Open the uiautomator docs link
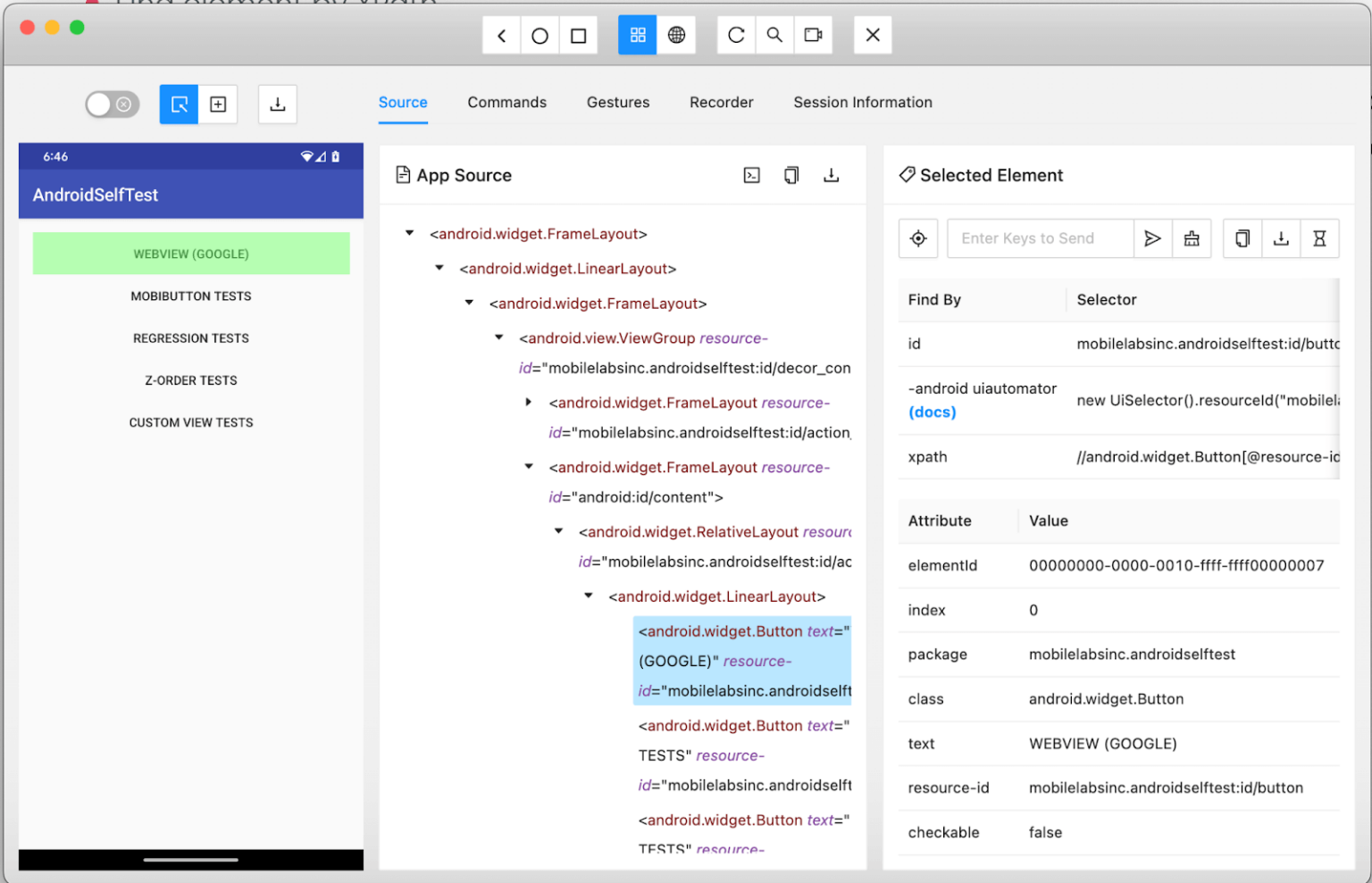Image resolution: width=1372 pixels, height=883 pixels. click(x=932, y=412)
